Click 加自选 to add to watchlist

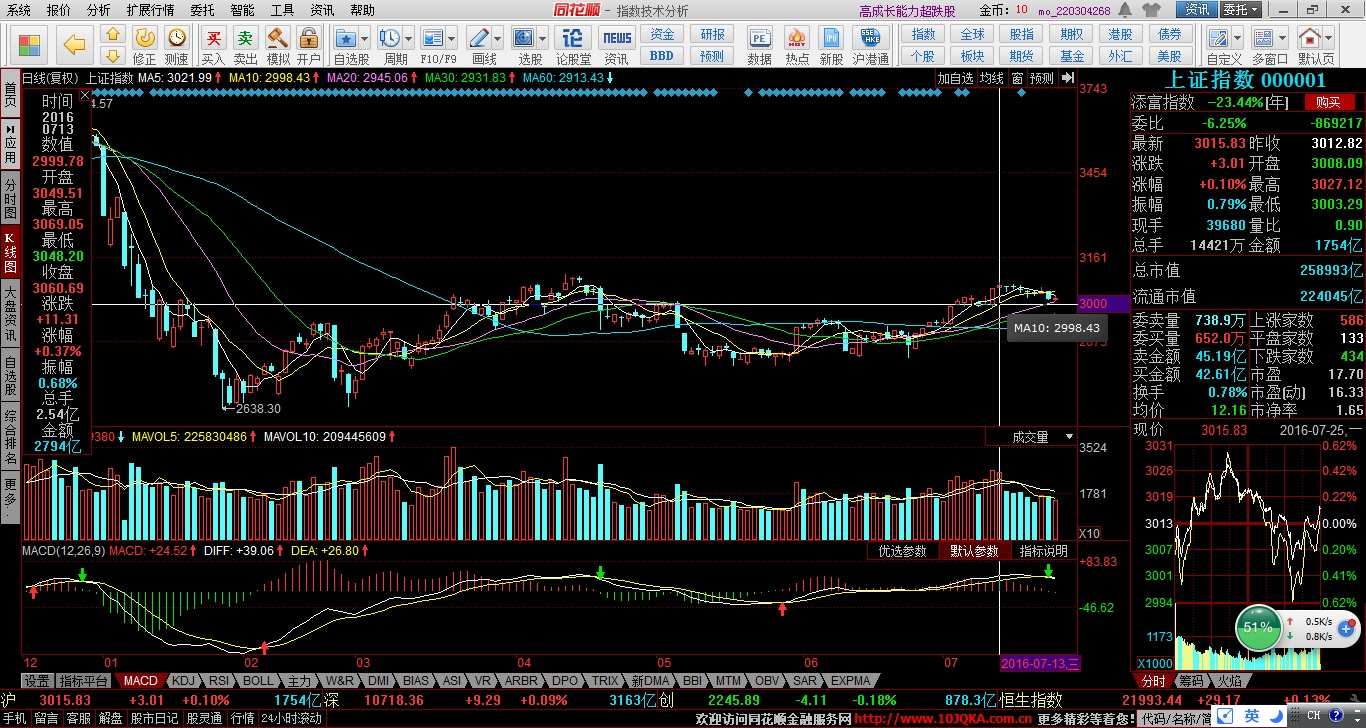tap(954, 78)
